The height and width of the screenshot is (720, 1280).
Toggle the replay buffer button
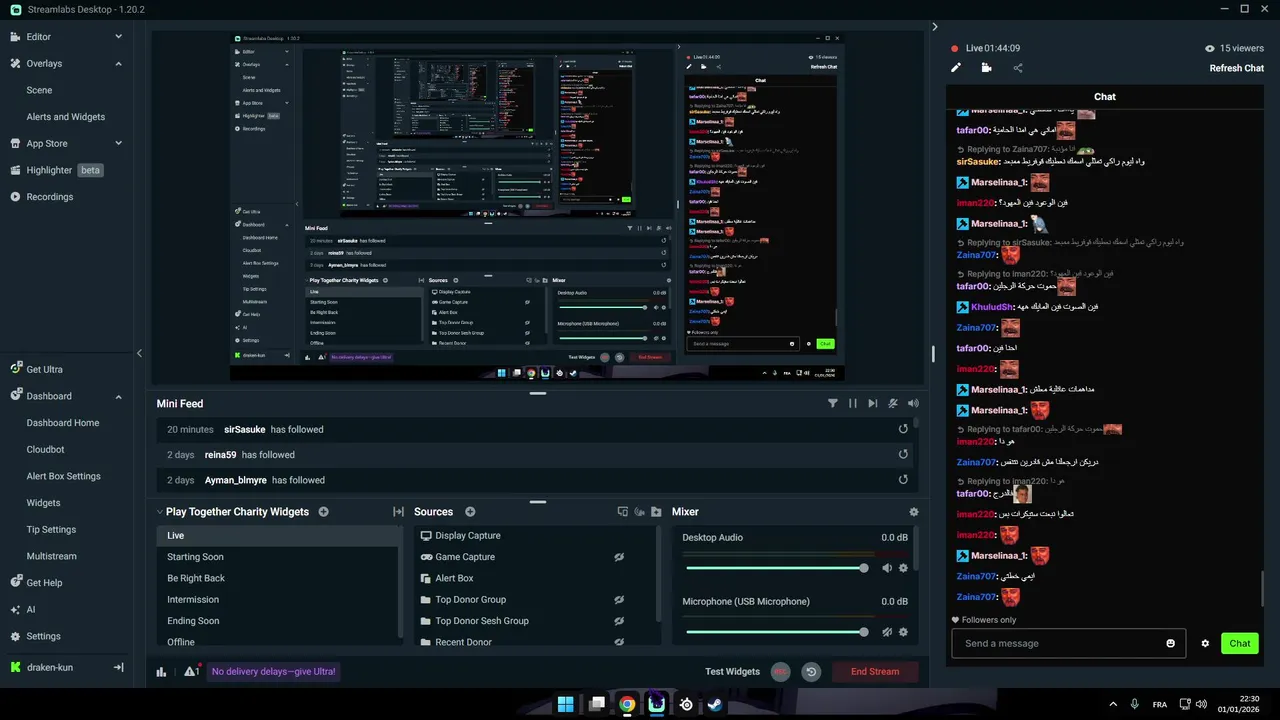[x=811, y=672]
